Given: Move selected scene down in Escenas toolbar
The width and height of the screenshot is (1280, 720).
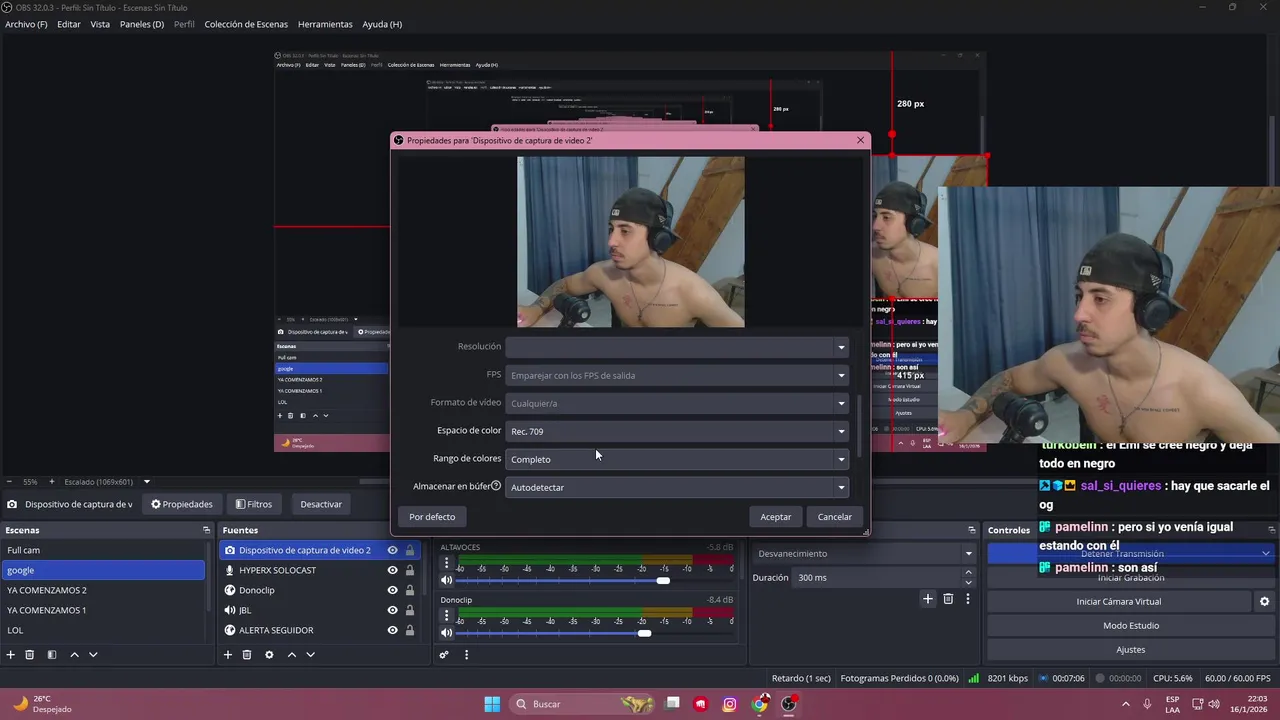Looking at the screenshot, I should click(93, 655).
